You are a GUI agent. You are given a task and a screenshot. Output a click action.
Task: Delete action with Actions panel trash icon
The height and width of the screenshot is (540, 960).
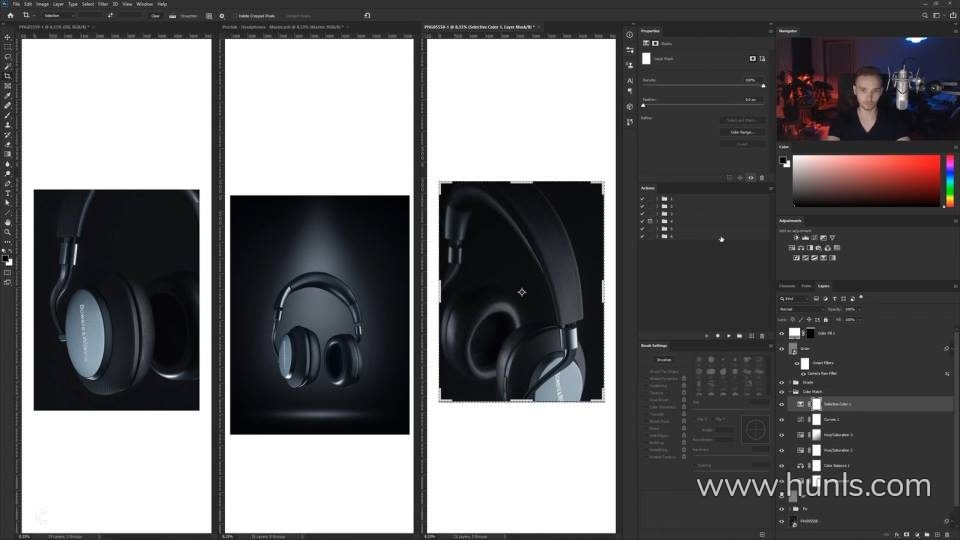click(762, 336)
